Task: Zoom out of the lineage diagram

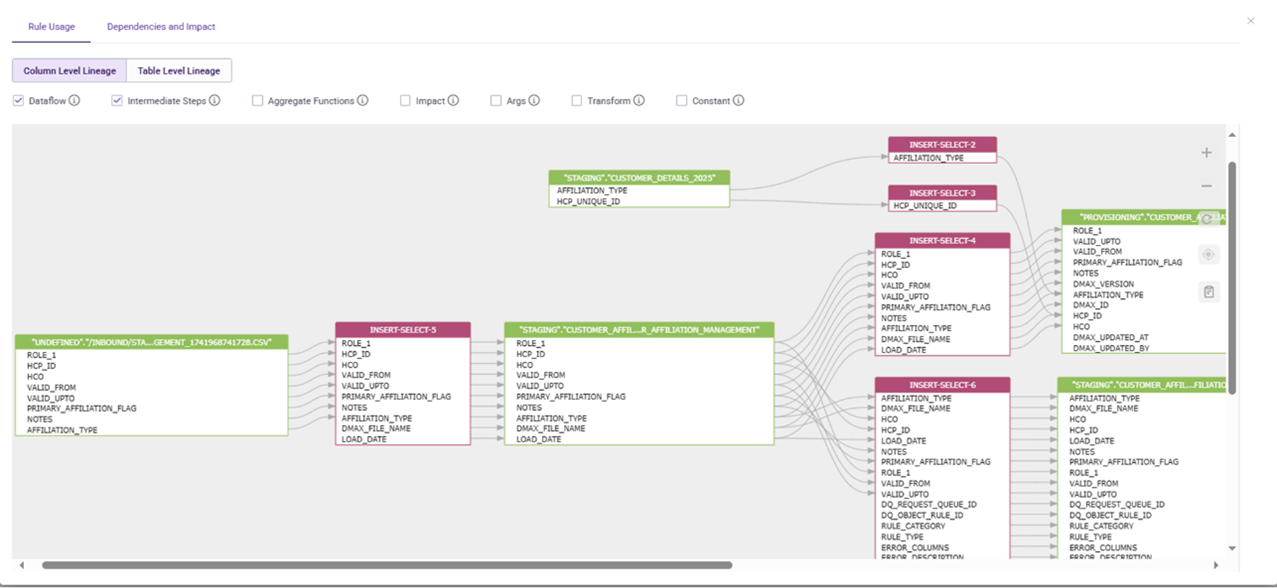Action: click(1206, 186)
